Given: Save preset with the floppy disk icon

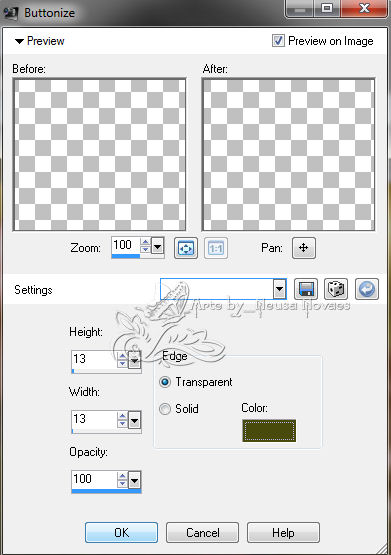Looking at the screenshot, I should [306, 290].
